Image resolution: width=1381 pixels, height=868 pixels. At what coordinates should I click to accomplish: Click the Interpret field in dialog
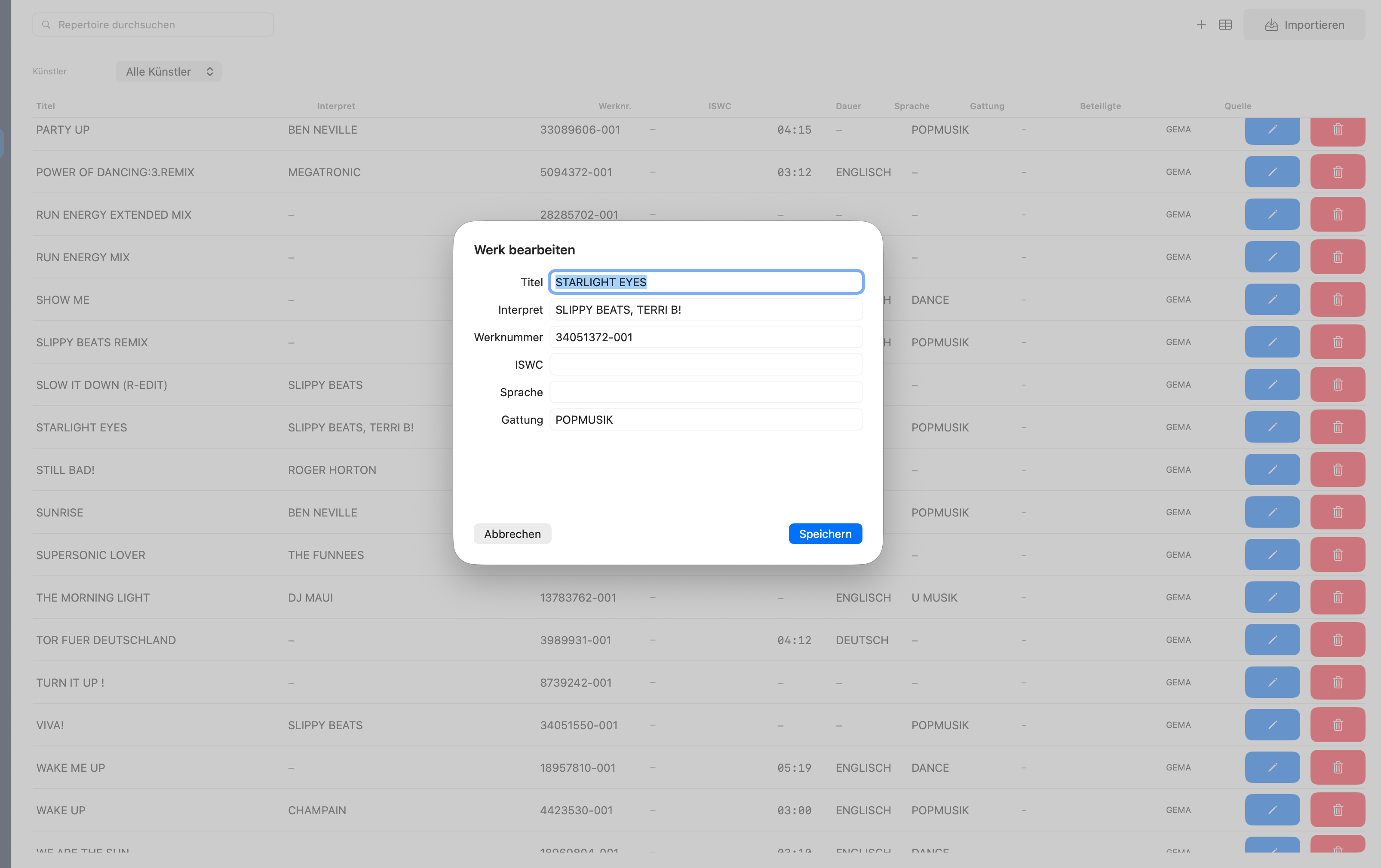pos(706,309)
